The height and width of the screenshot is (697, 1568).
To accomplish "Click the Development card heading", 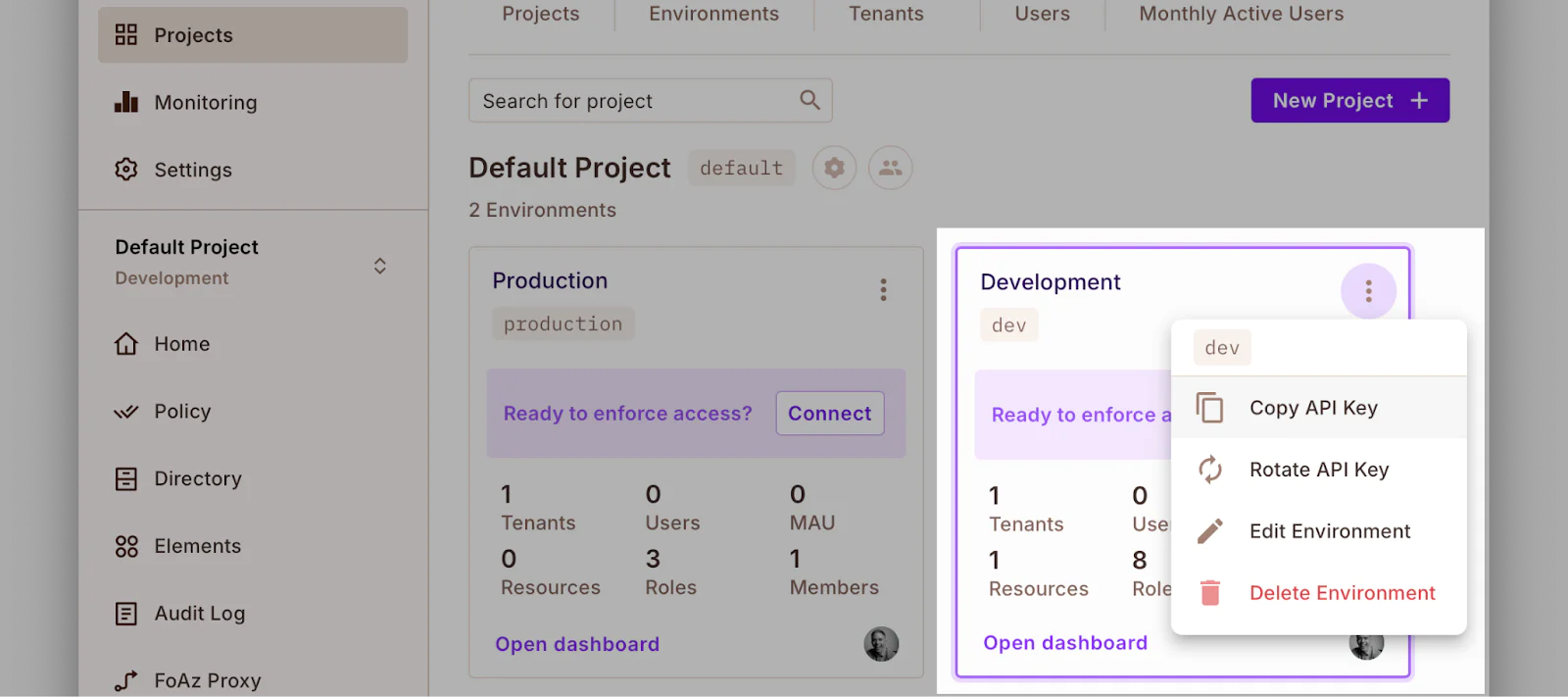I will tap(1051, 282).
